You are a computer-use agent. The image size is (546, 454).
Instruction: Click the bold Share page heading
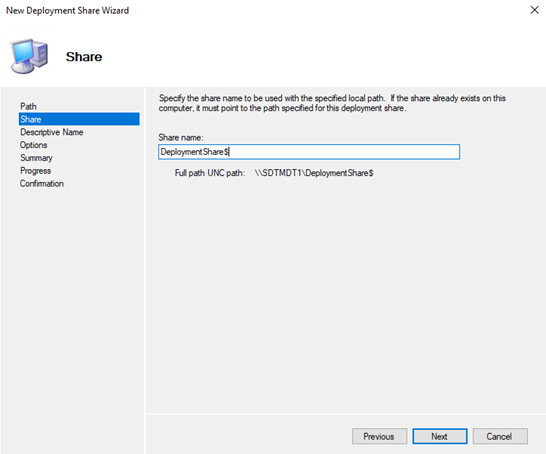tap(84, 57)
